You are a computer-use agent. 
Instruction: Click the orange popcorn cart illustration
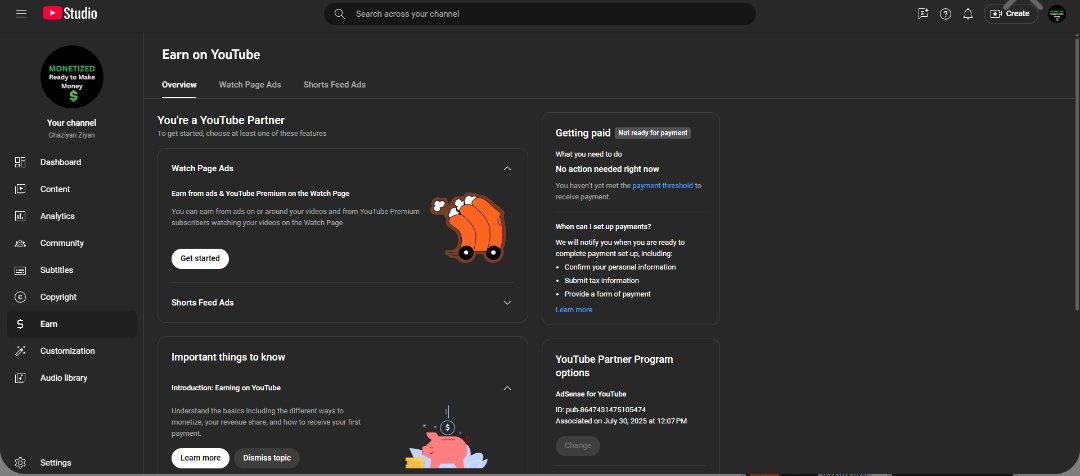(x=470, y=227)
